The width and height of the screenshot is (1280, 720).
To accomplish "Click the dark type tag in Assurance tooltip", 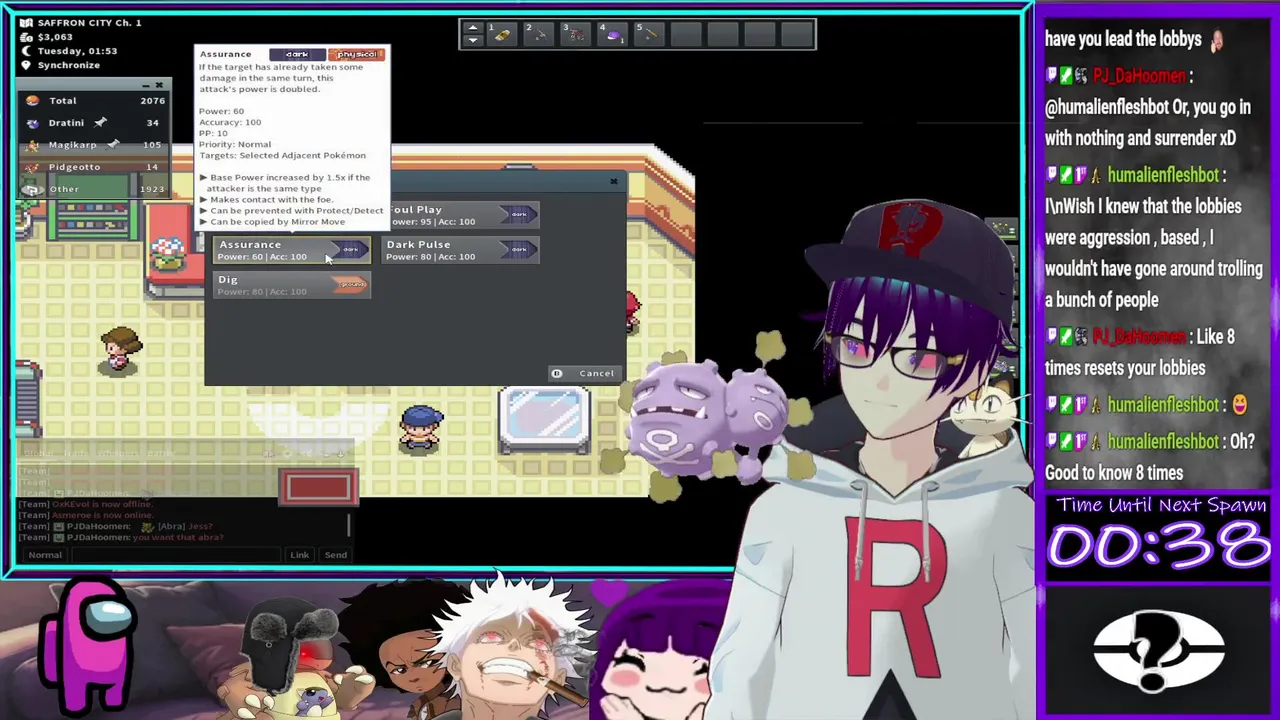I will 297,54.
